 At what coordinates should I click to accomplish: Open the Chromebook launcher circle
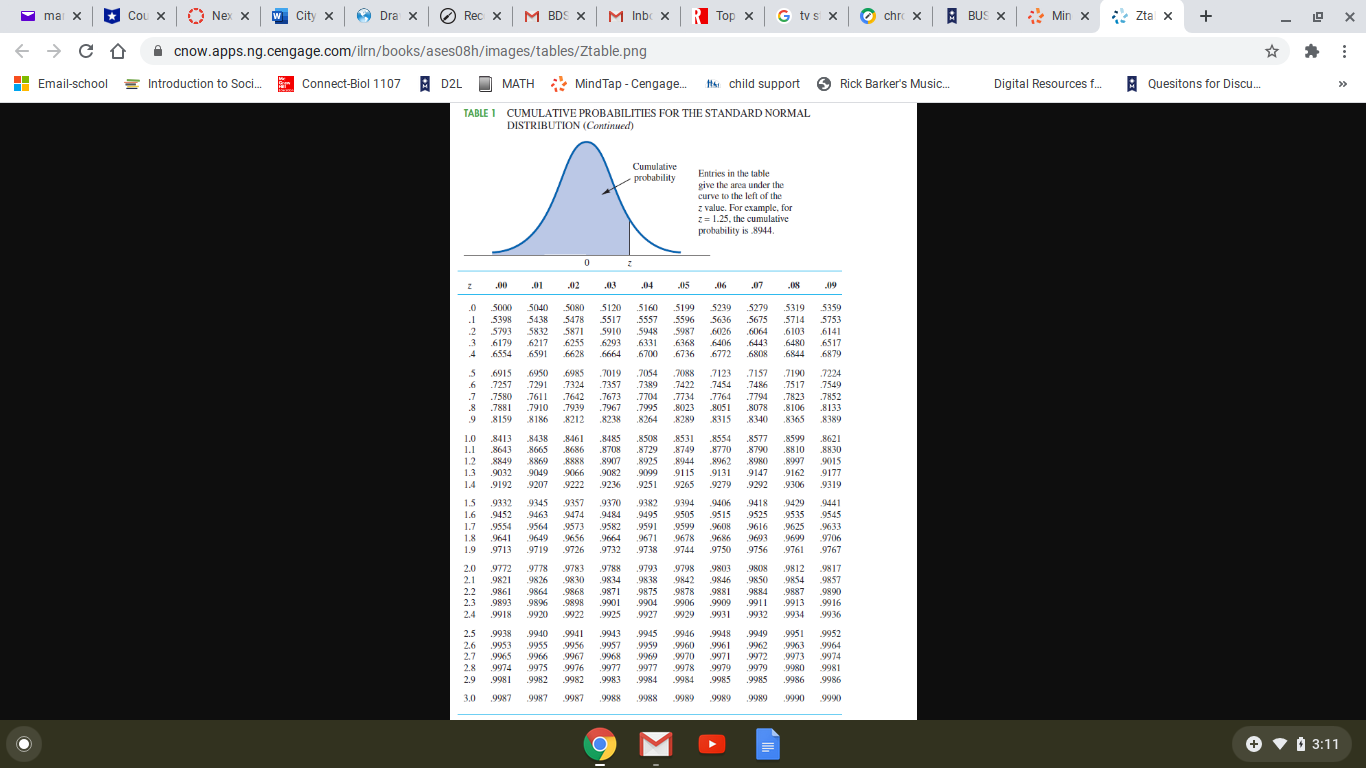coord(23,744)
